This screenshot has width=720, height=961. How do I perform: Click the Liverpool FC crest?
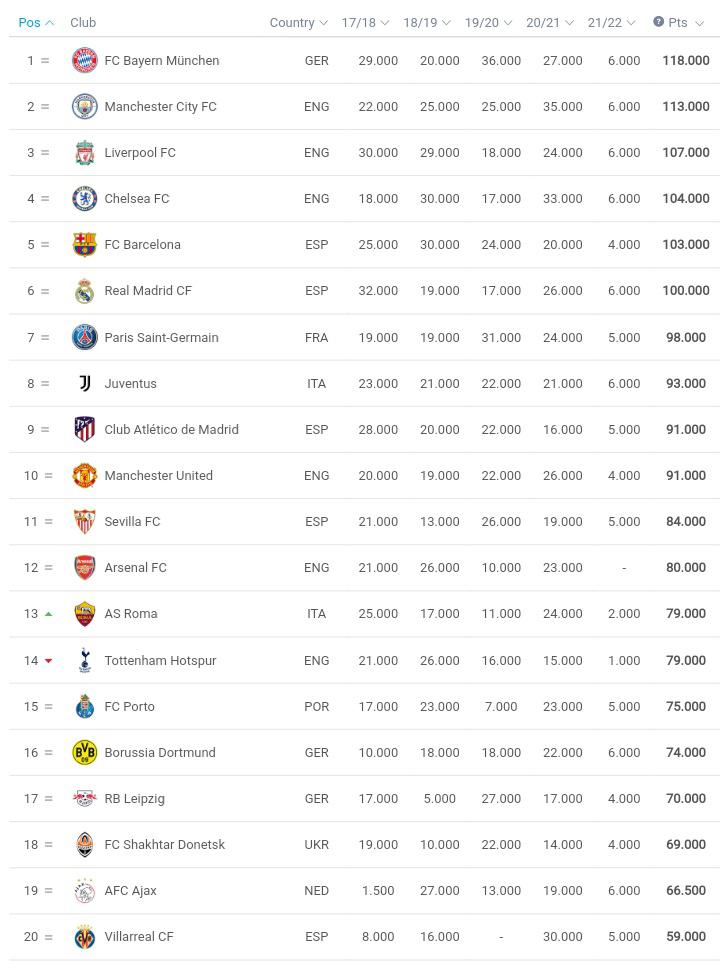85,152
